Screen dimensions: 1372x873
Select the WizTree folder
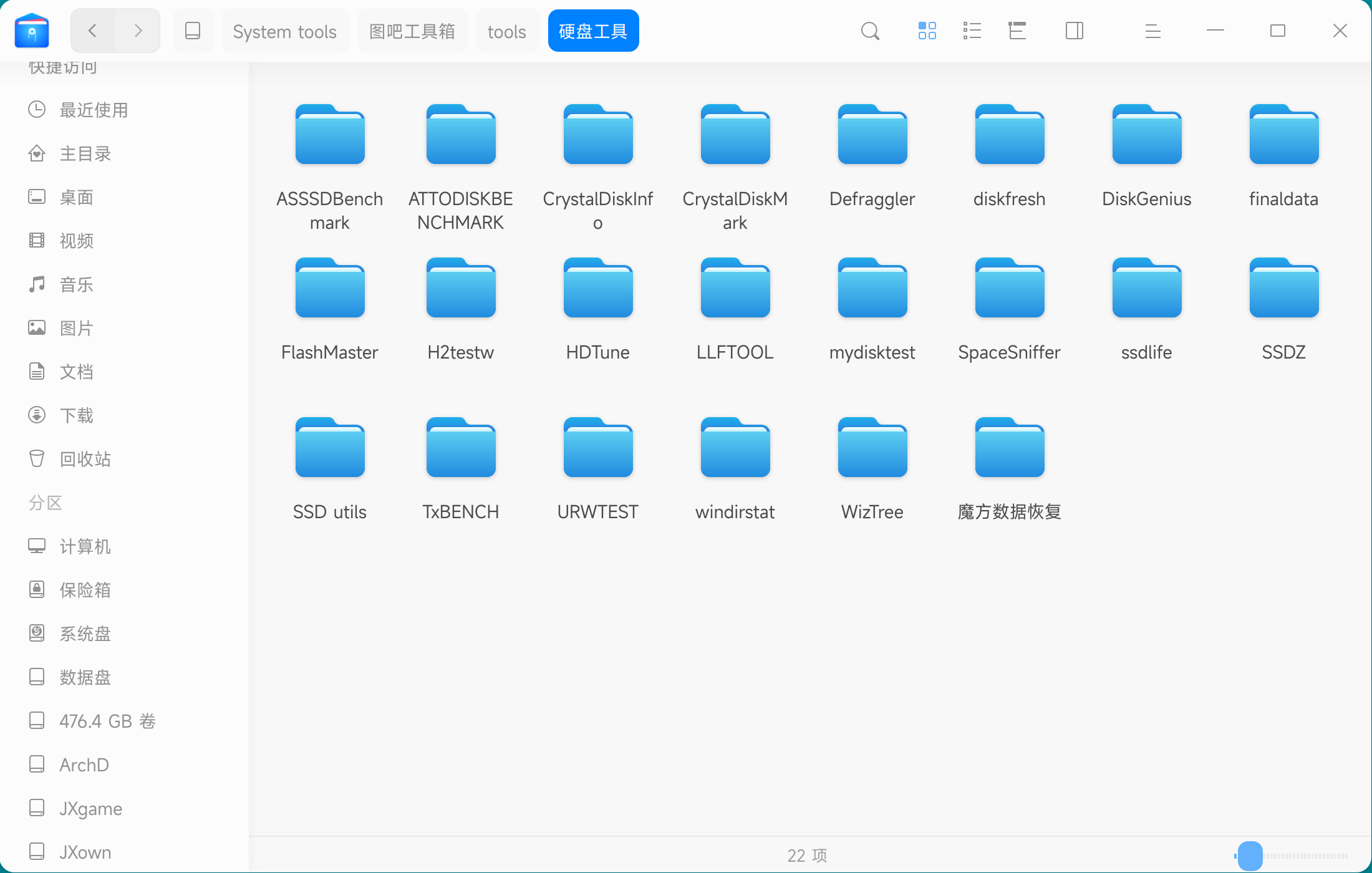pos(872,469)
